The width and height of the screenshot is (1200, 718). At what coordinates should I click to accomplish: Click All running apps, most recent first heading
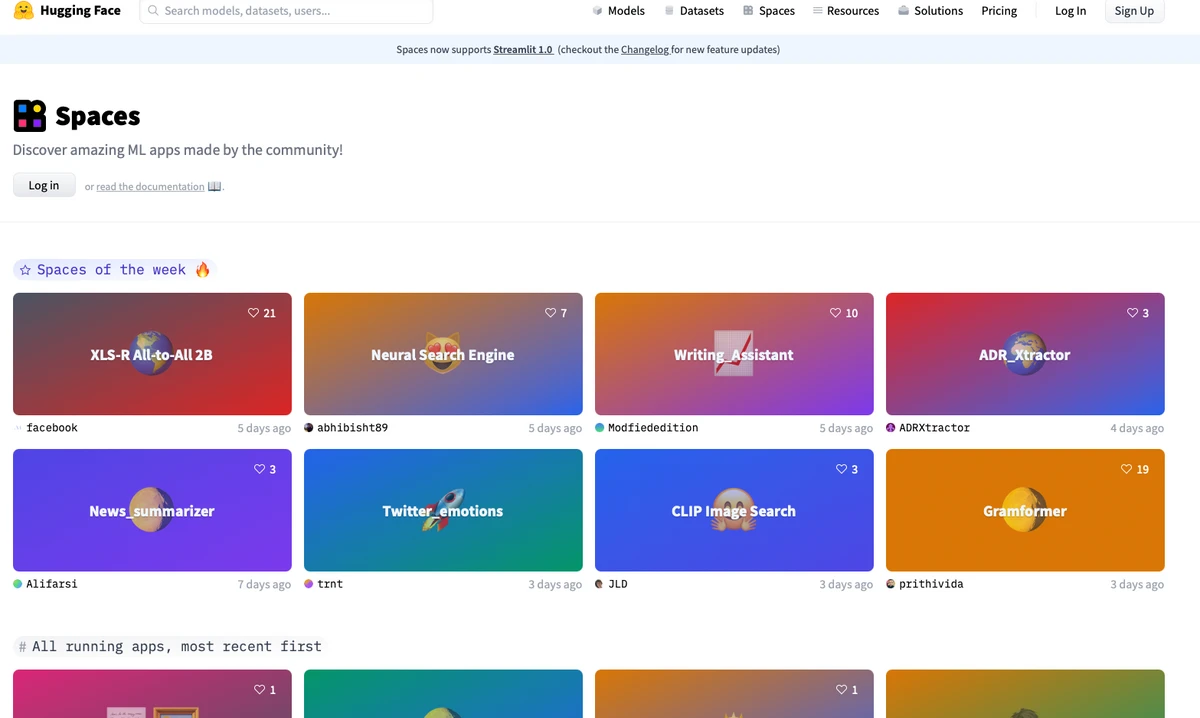click(x=177, y=646)
